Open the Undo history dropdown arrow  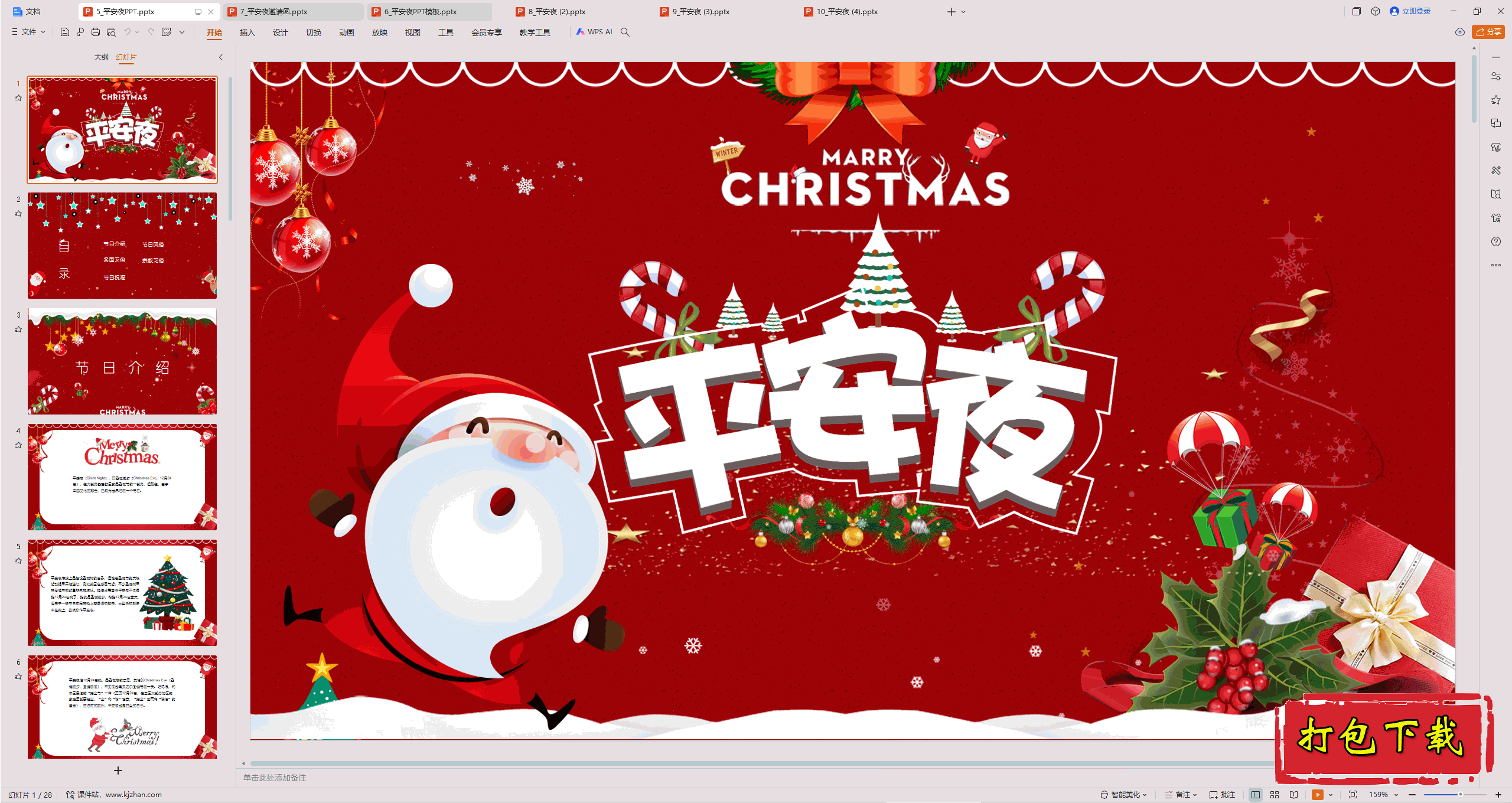(x=137, y=32)
